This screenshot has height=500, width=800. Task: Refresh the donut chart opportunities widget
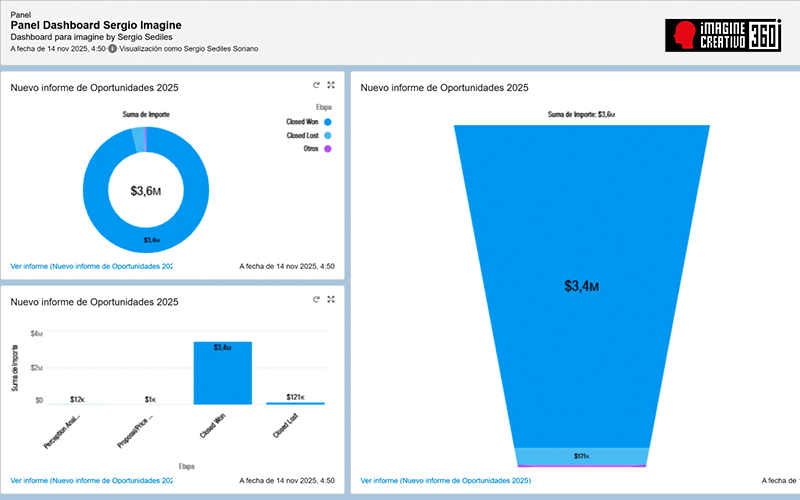click(x=316, y=87)
